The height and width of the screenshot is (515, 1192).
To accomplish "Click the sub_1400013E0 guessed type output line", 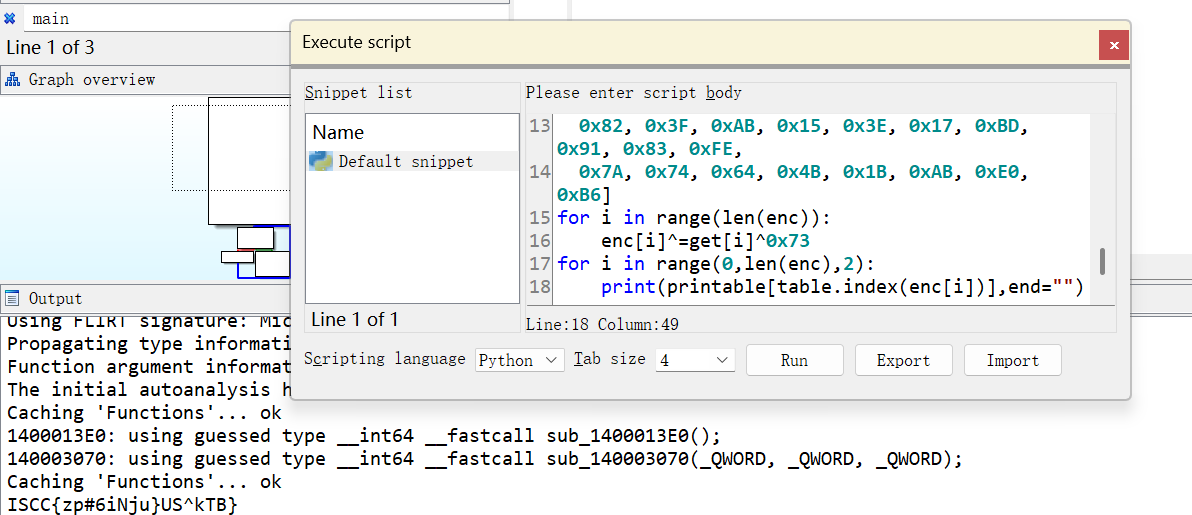I will click(363, 436).
